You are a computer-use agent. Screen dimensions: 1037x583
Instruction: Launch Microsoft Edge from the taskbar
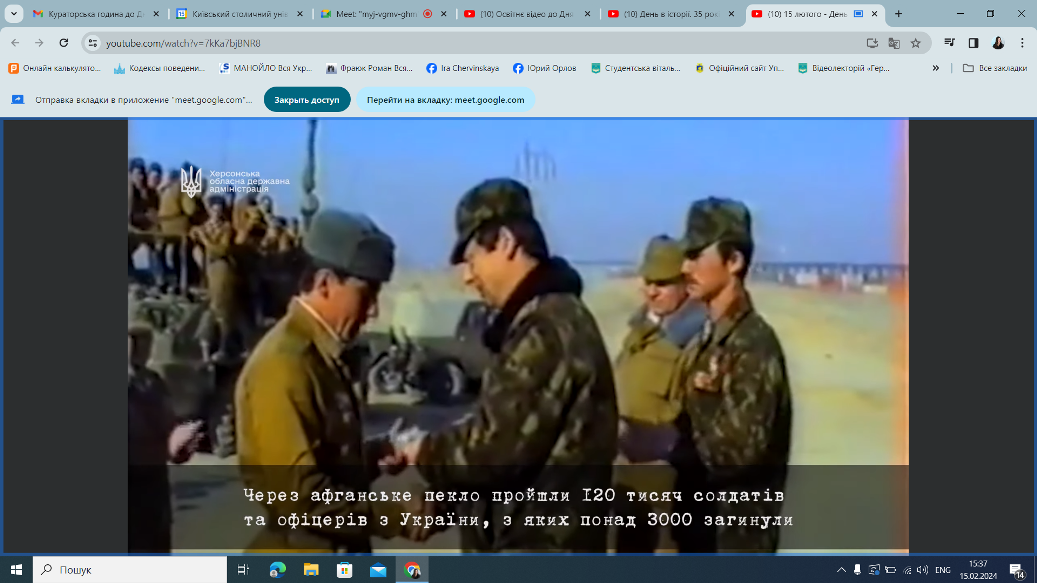click(278, 569)
